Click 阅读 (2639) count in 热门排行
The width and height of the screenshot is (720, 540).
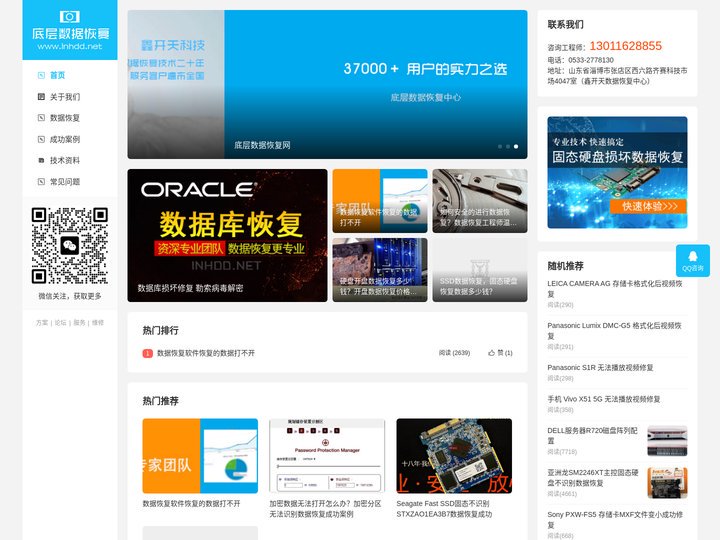pyautogui.click(x=454, y=353)
